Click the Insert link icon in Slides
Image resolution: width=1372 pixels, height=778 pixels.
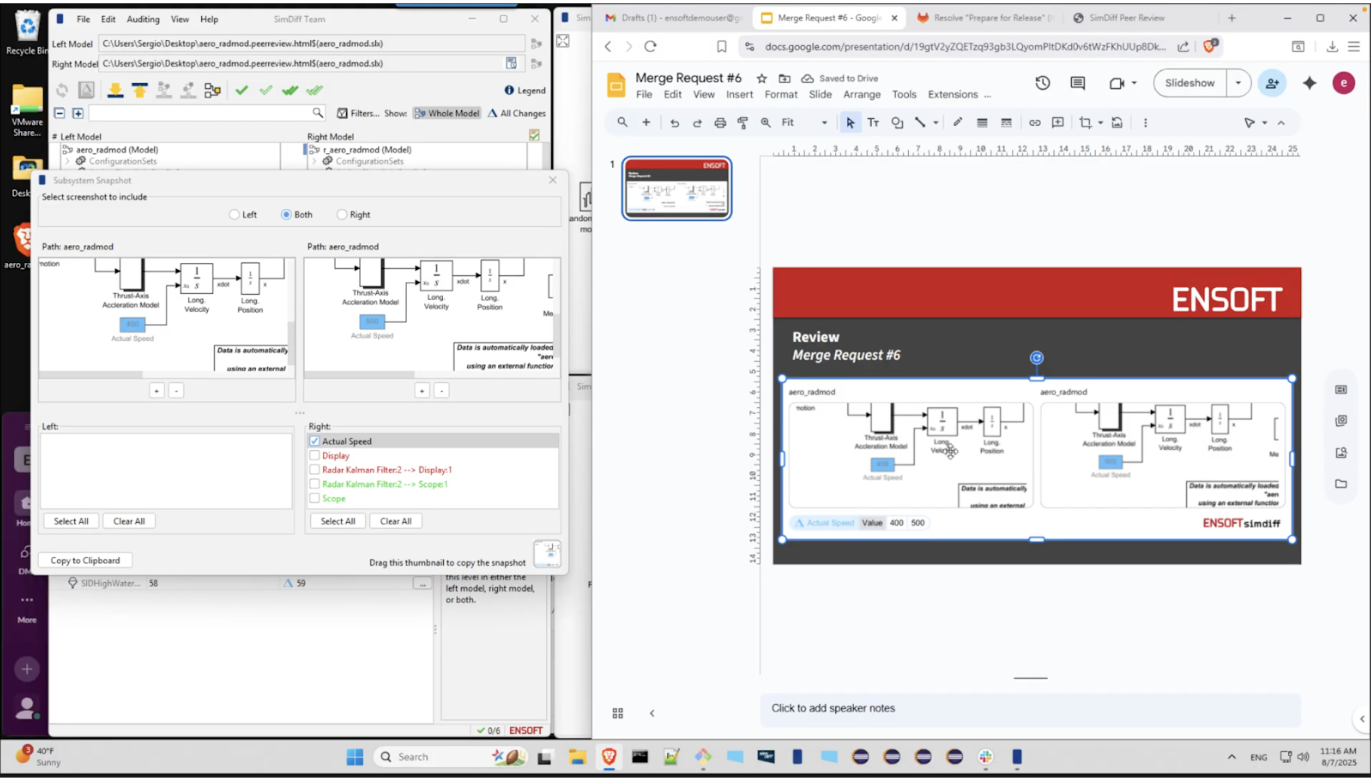click(1034, 123)
